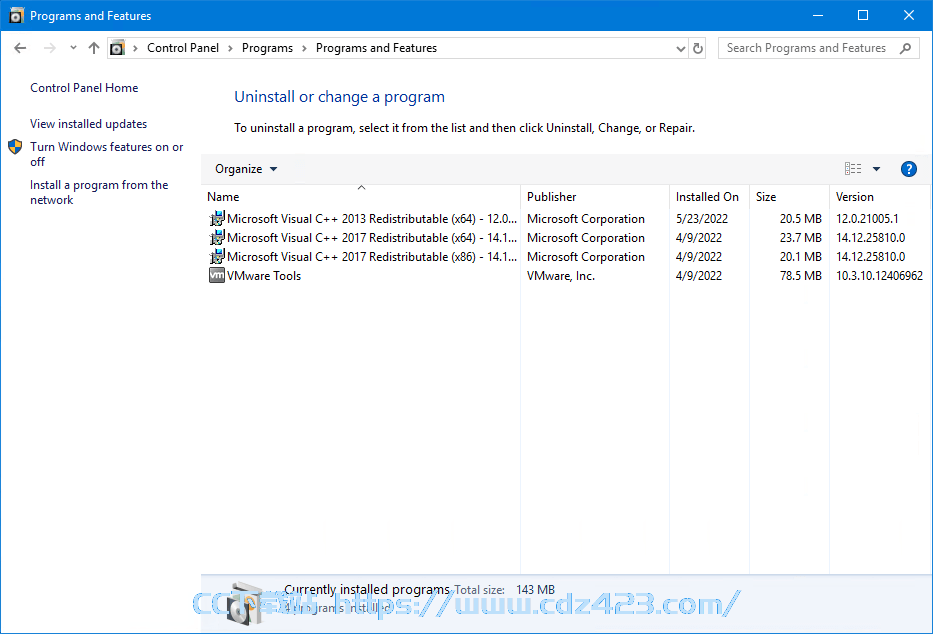This screenshot has height=634, width=933.
Task: Expand chevron after Control Panel breadcrumb
Action: coord(230,48)
